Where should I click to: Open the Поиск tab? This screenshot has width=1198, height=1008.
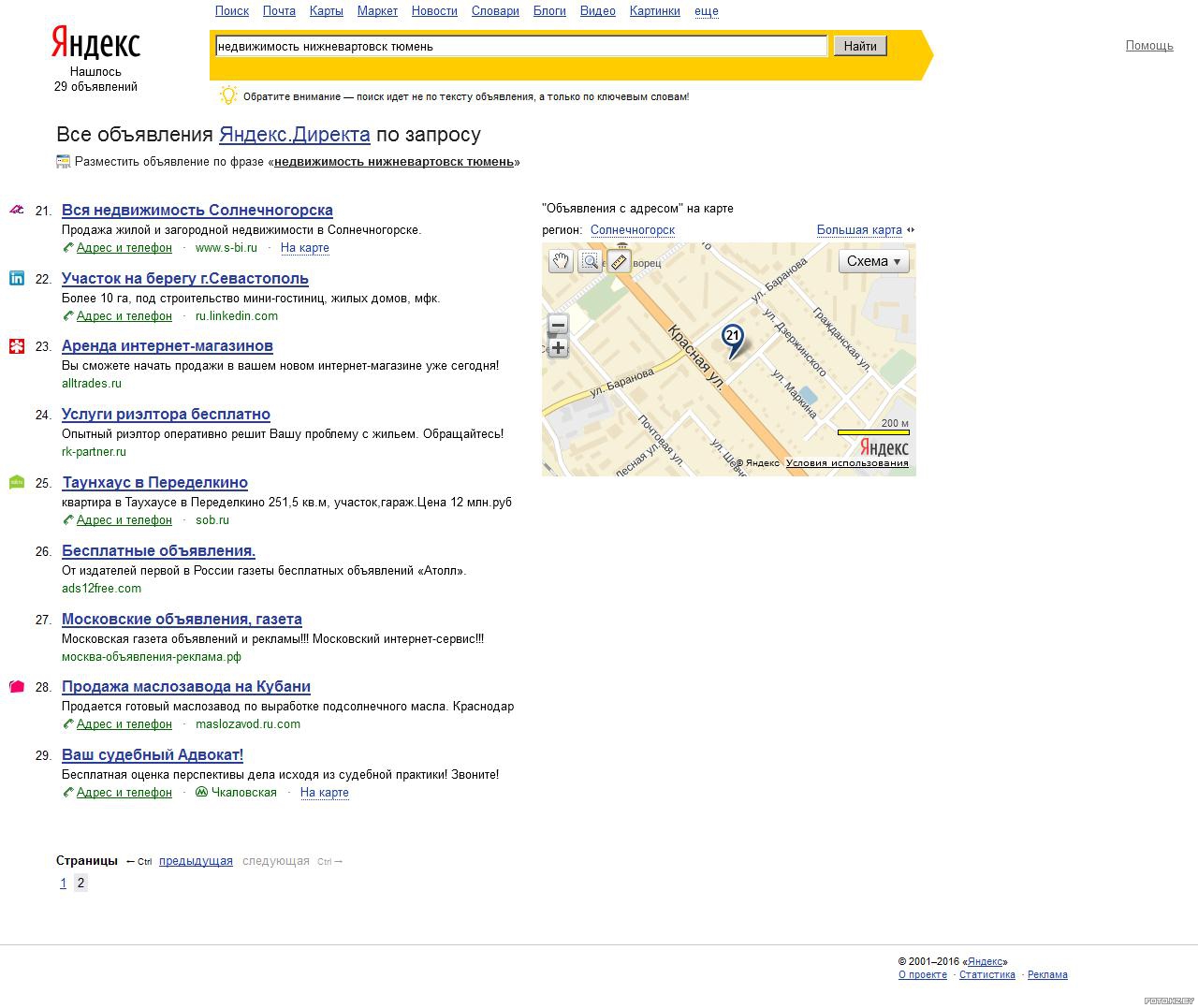232,11
